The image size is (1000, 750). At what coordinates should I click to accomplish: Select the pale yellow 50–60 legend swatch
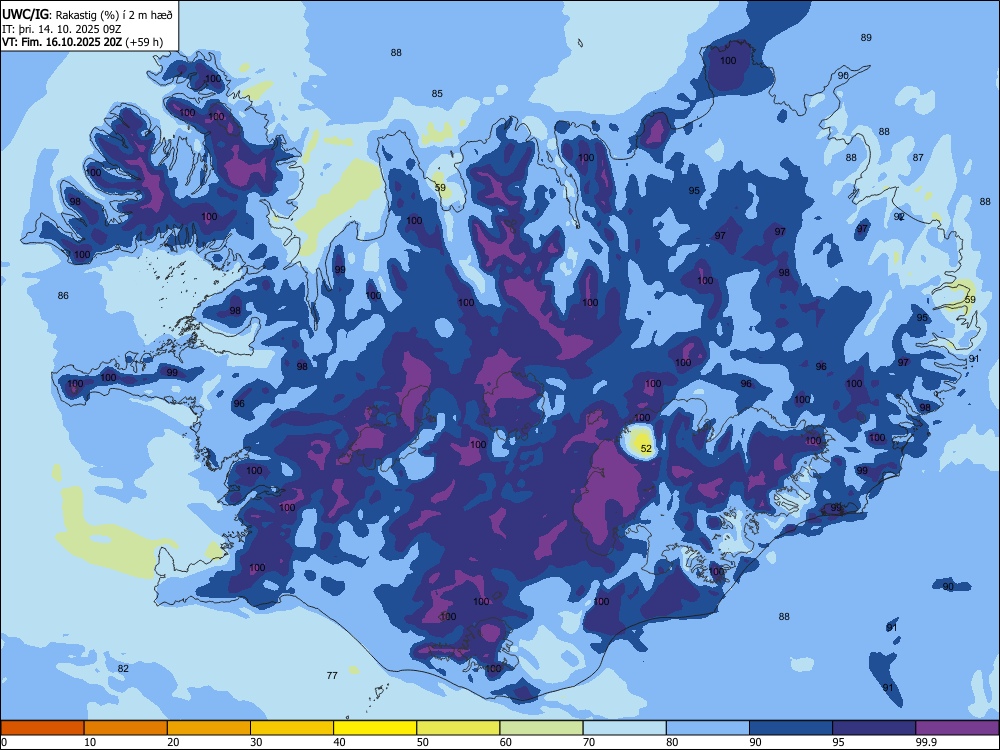coord(458,728)
